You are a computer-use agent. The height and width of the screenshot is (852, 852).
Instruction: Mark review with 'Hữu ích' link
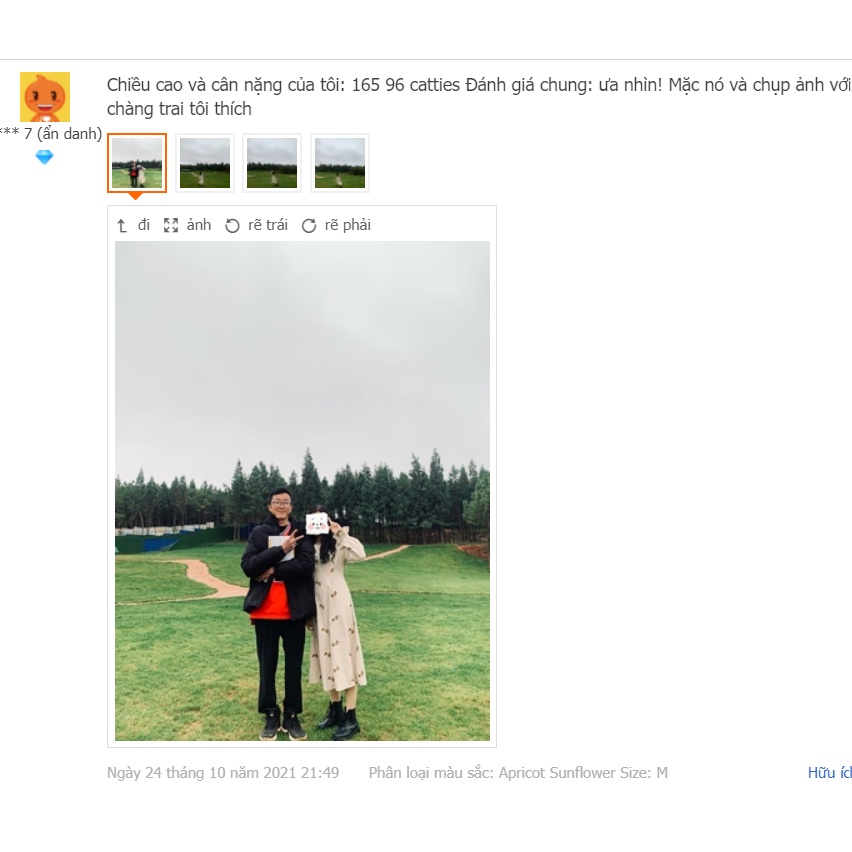(x=830, y=773)
